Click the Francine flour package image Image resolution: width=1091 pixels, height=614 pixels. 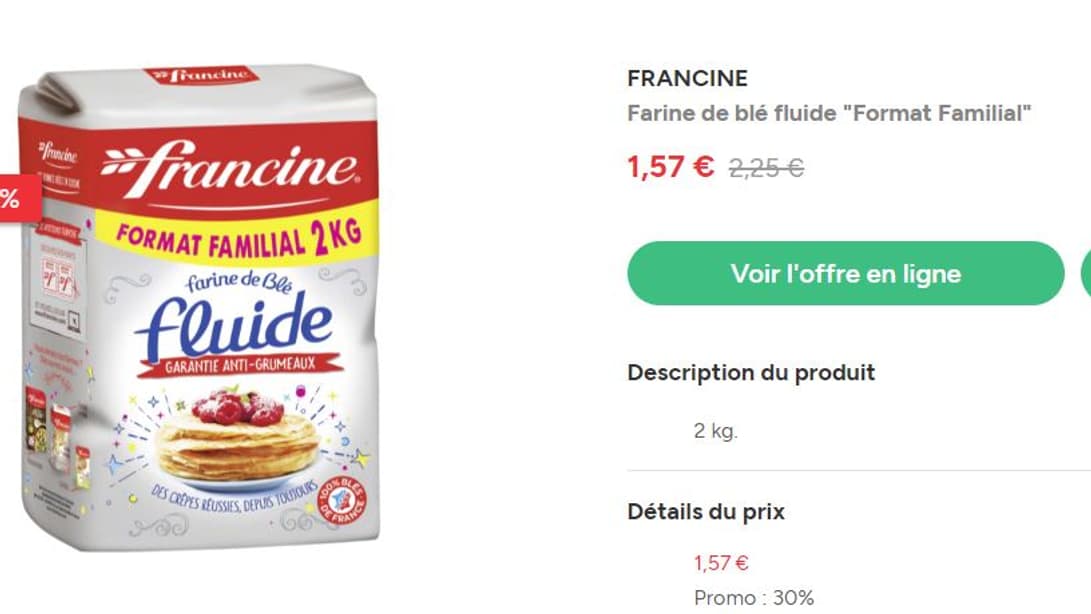(200, 310)
